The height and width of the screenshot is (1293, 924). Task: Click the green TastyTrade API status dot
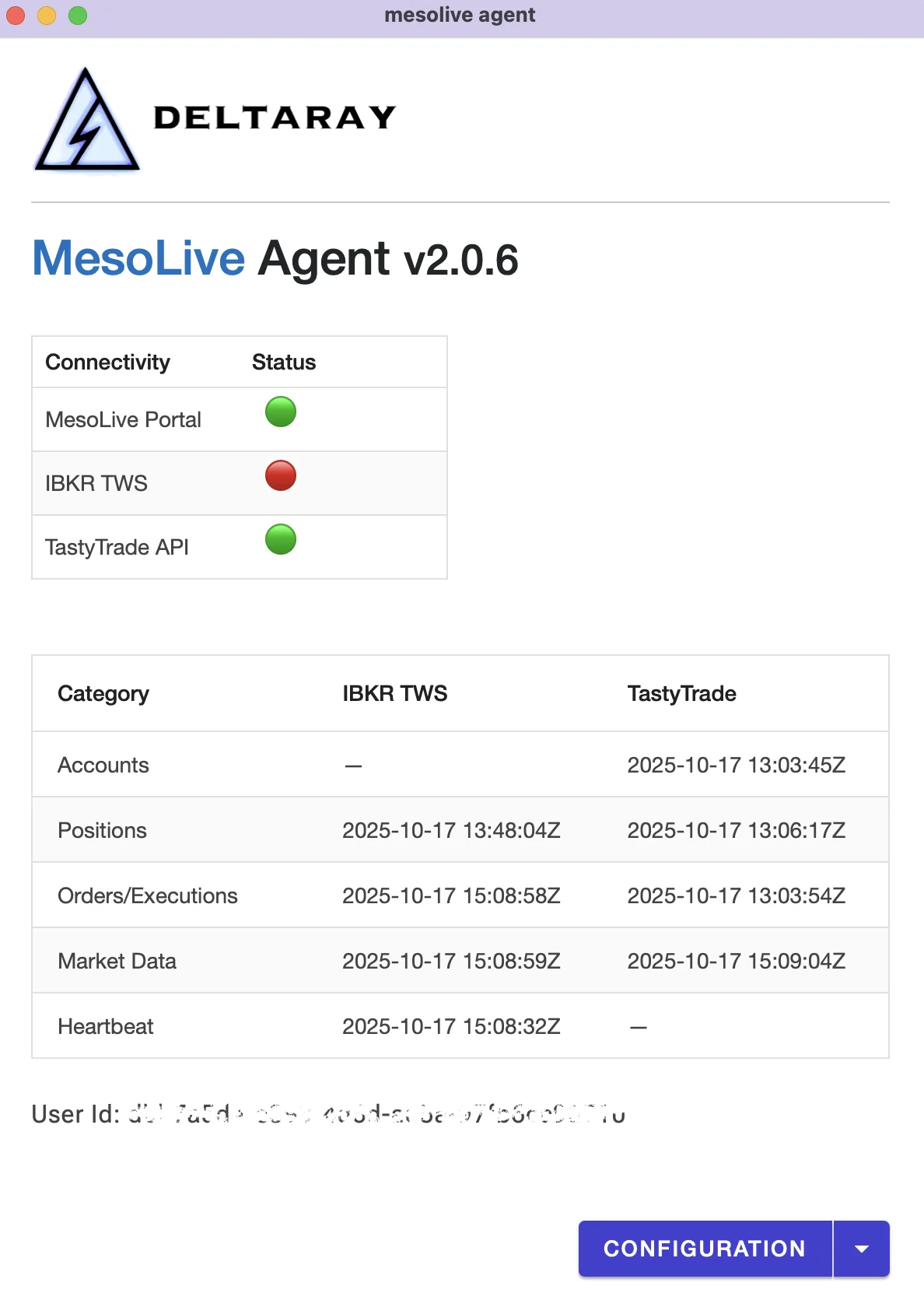click(281, 540)
